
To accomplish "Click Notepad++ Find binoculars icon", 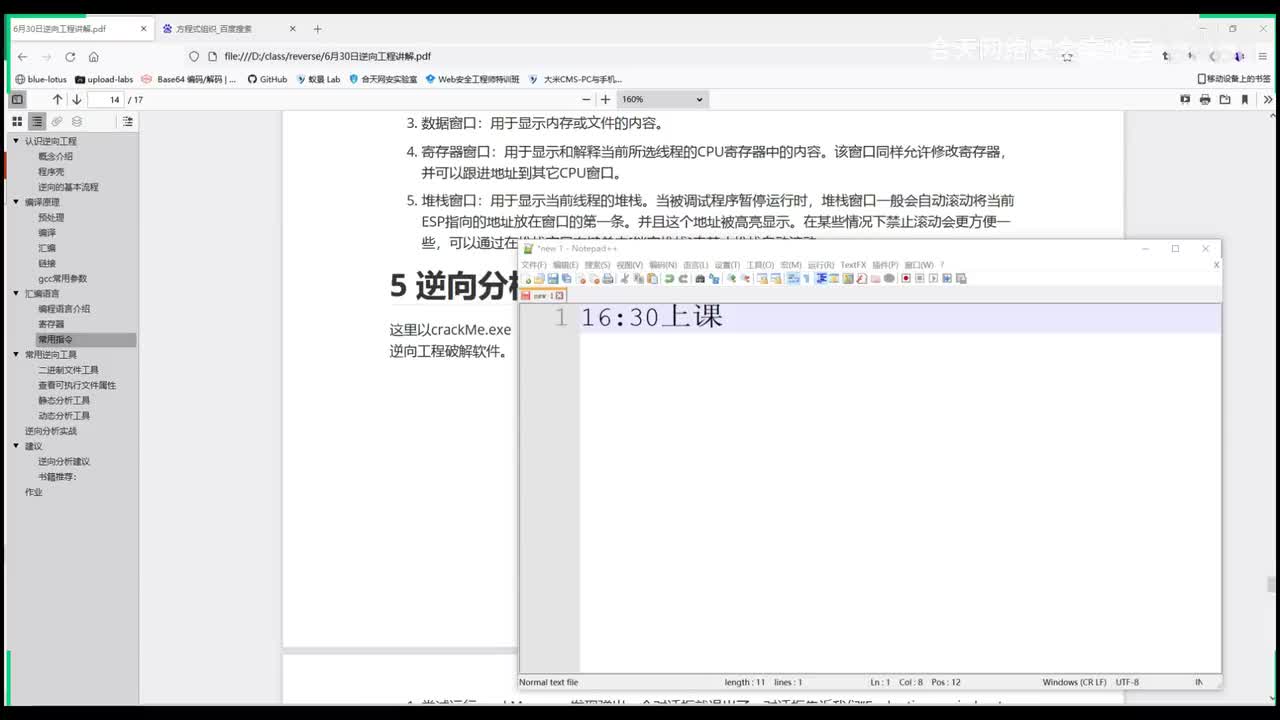I will point(700,279).
